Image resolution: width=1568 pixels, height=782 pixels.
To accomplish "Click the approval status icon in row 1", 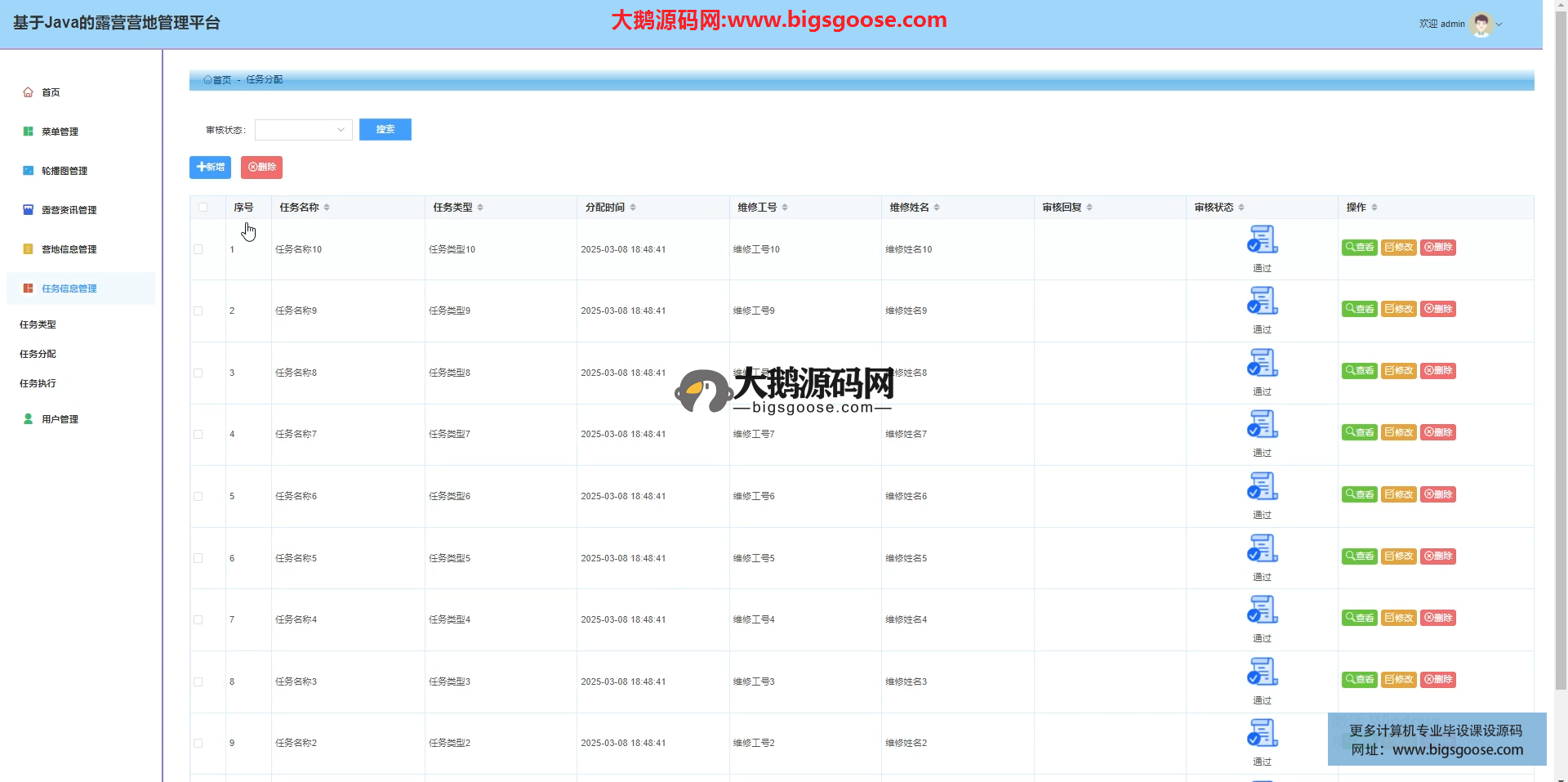I will click(1262, 239).
